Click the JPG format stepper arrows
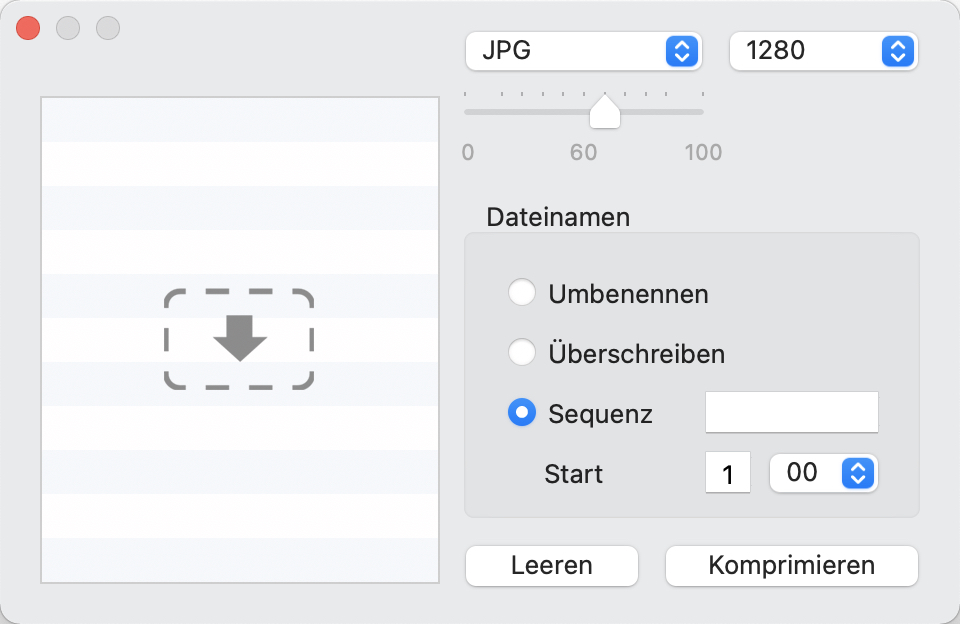Screen dimensions: 960x624 pos(681,51)
